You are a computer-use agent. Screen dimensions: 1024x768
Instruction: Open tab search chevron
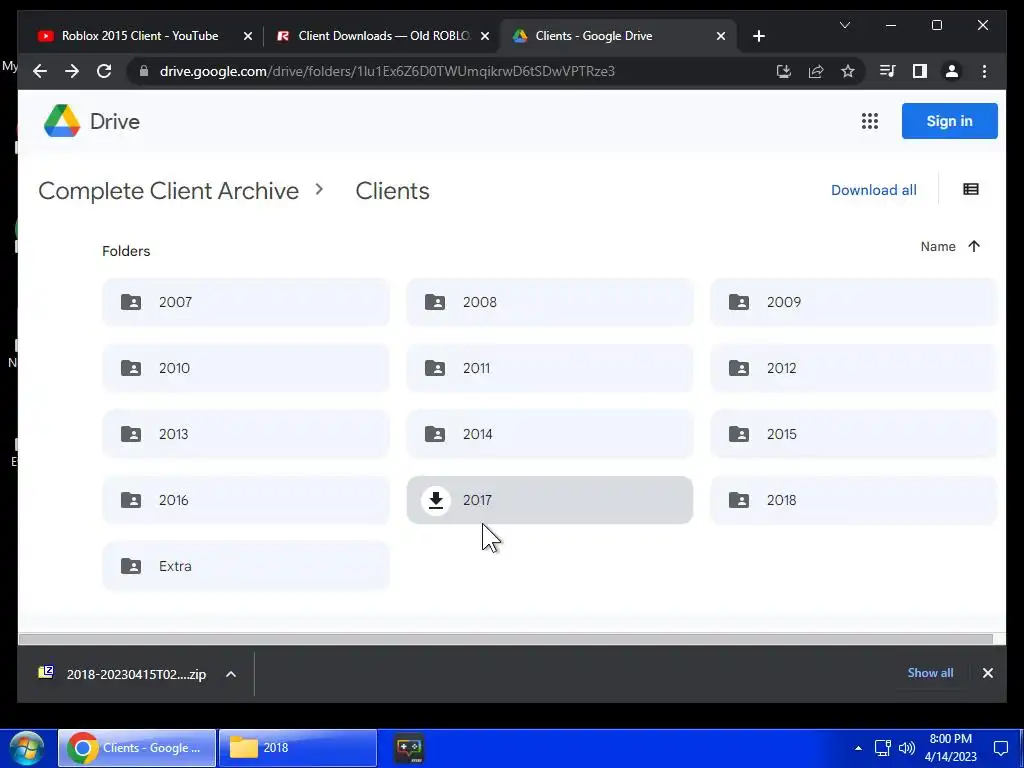click(844, 25)
